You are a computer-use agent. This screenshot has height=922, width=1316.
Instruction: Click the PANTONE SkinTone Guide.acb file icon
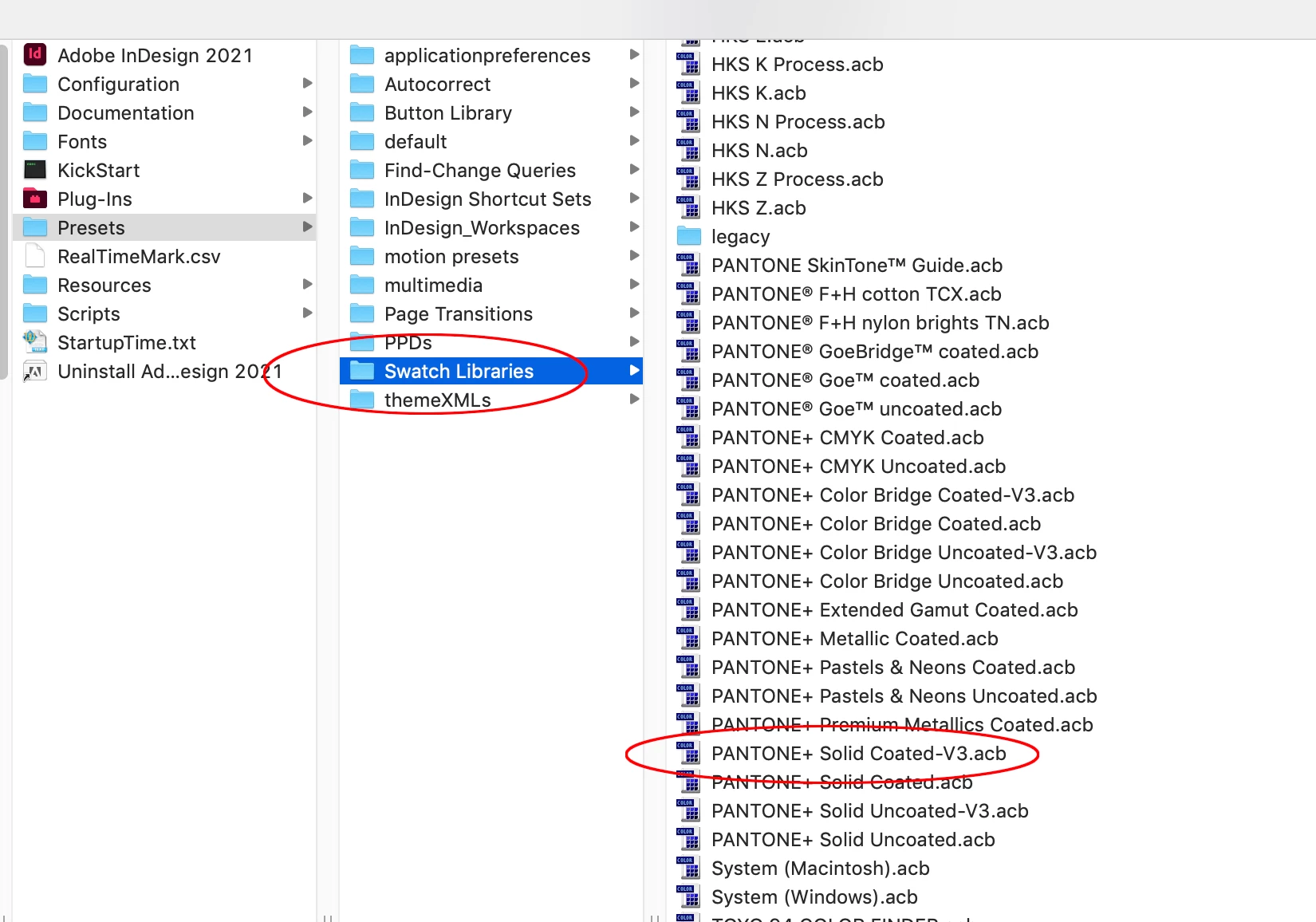point(689,266)
